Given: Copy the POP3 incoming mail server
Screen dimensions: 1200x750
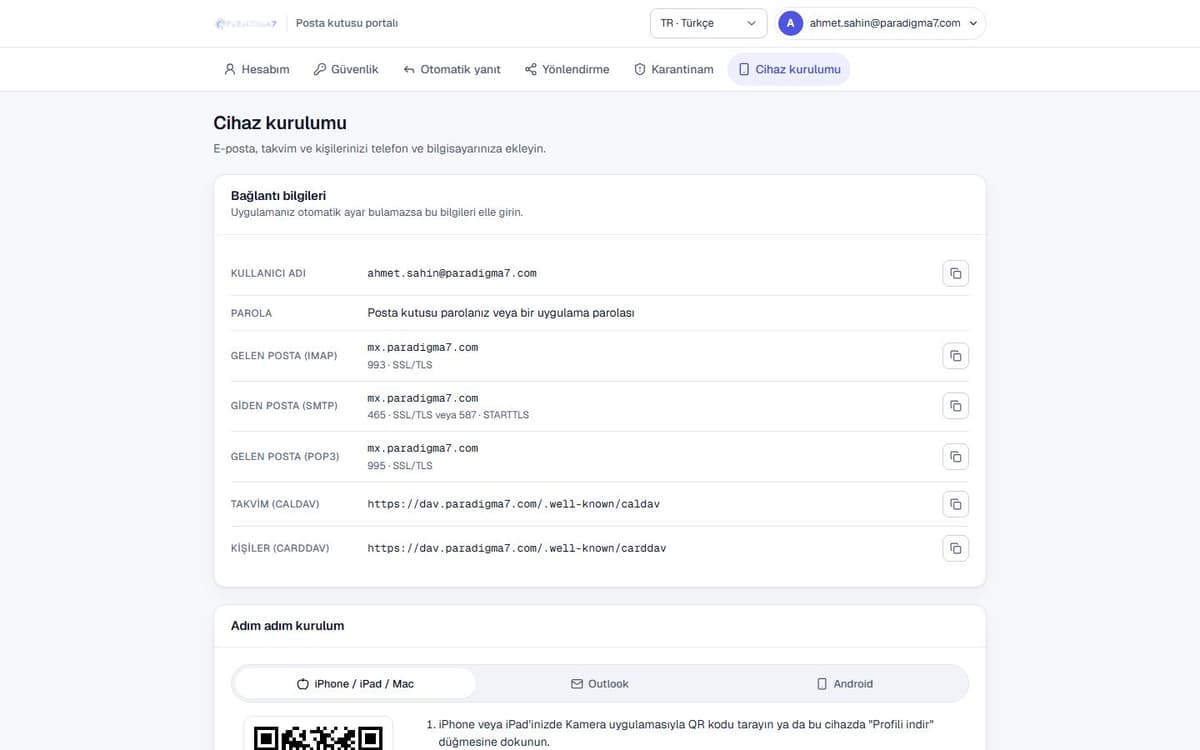Looking at the screenshot, I should (x=955, y=456).
